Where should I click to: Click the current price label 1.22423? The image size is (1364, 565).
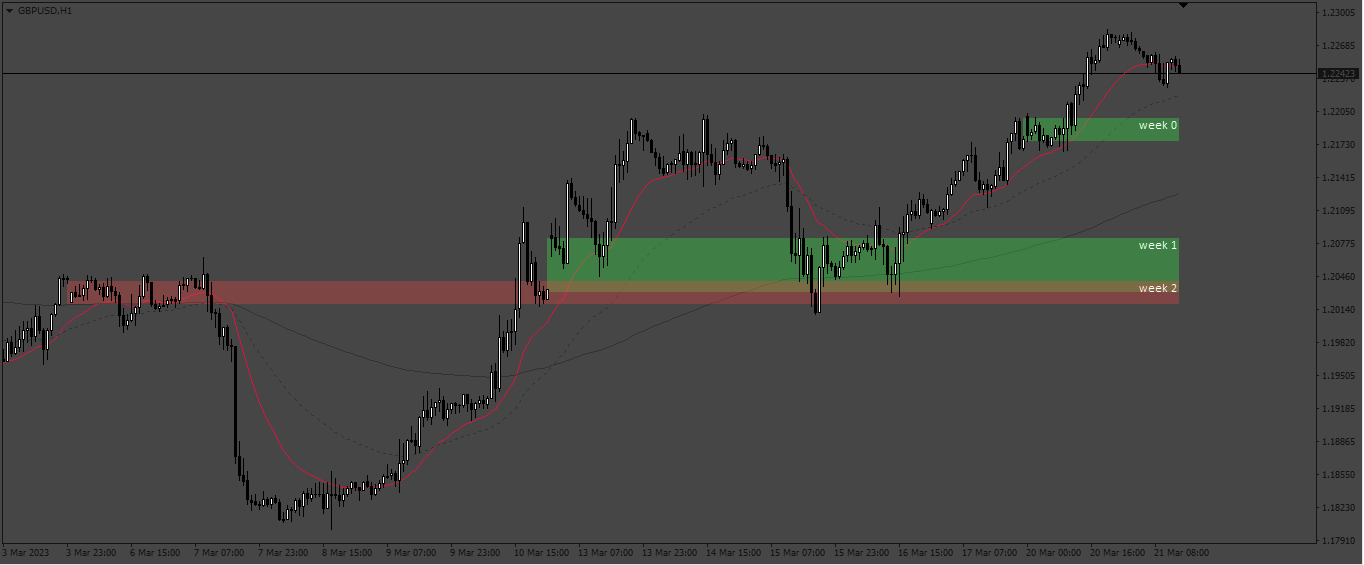tap(1338, 74)
